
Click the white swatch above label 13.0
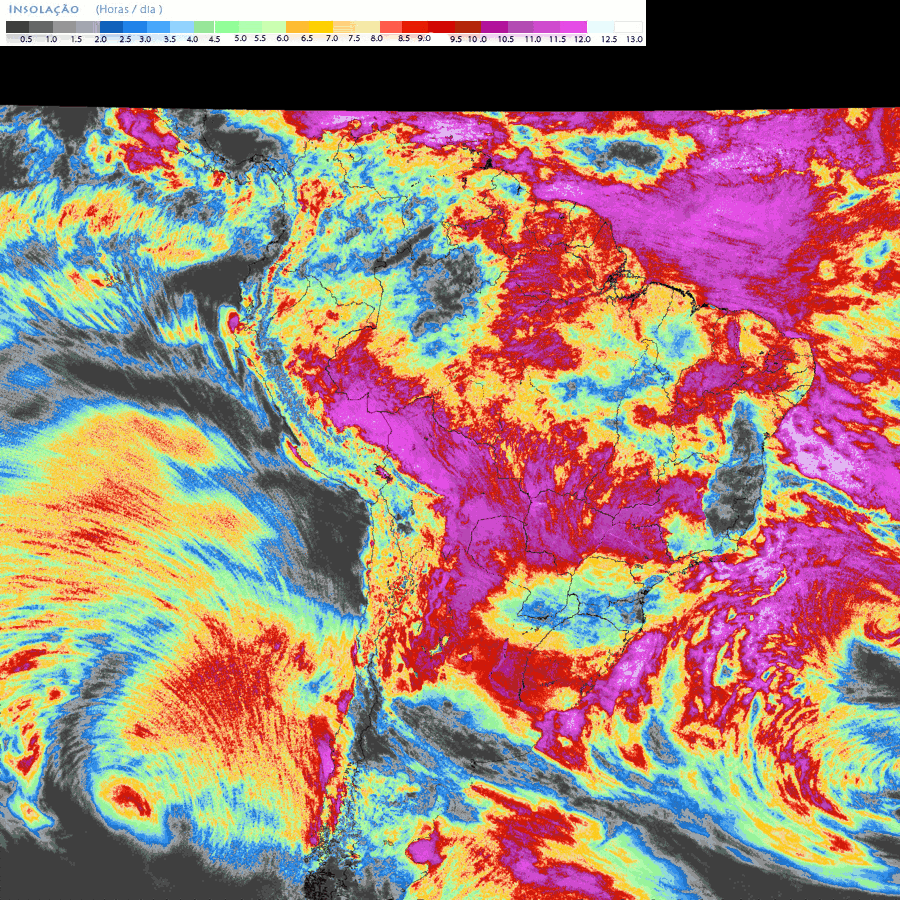pos(629,27)
